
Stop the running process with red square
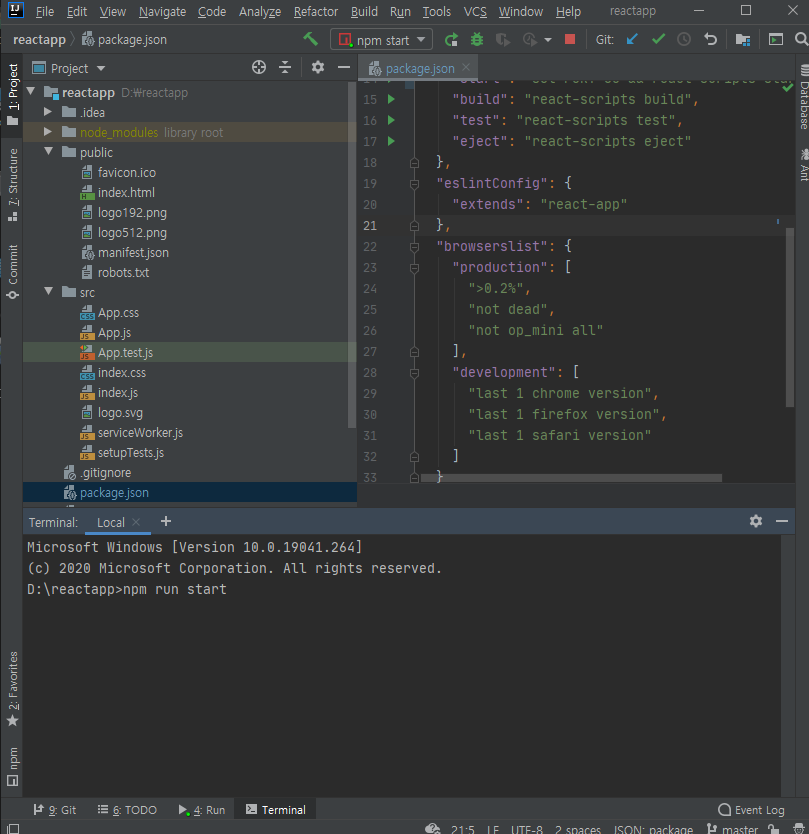pyautogui.click(x=570, y=39)
